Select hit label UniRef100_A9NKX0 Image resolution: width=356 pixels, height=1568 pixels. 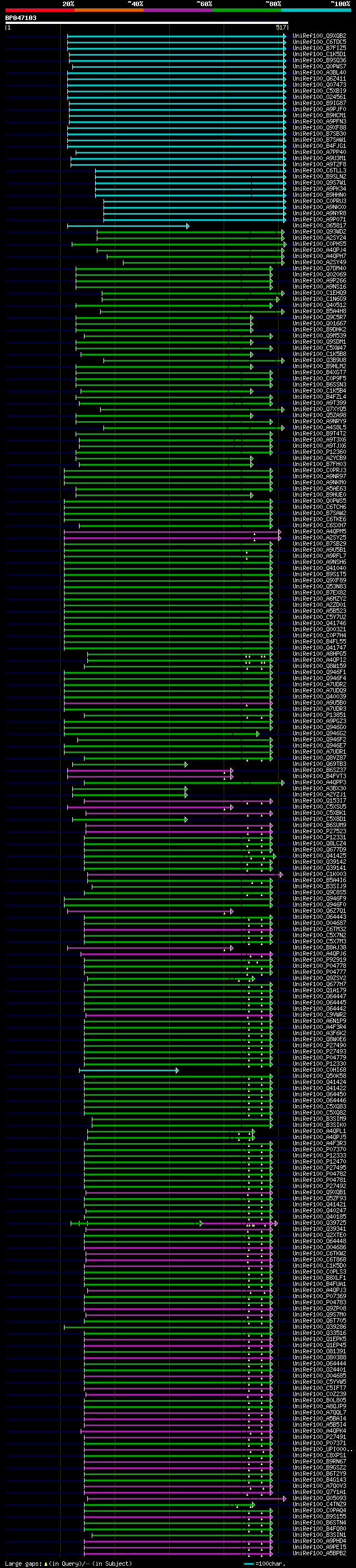pos(319,207)
